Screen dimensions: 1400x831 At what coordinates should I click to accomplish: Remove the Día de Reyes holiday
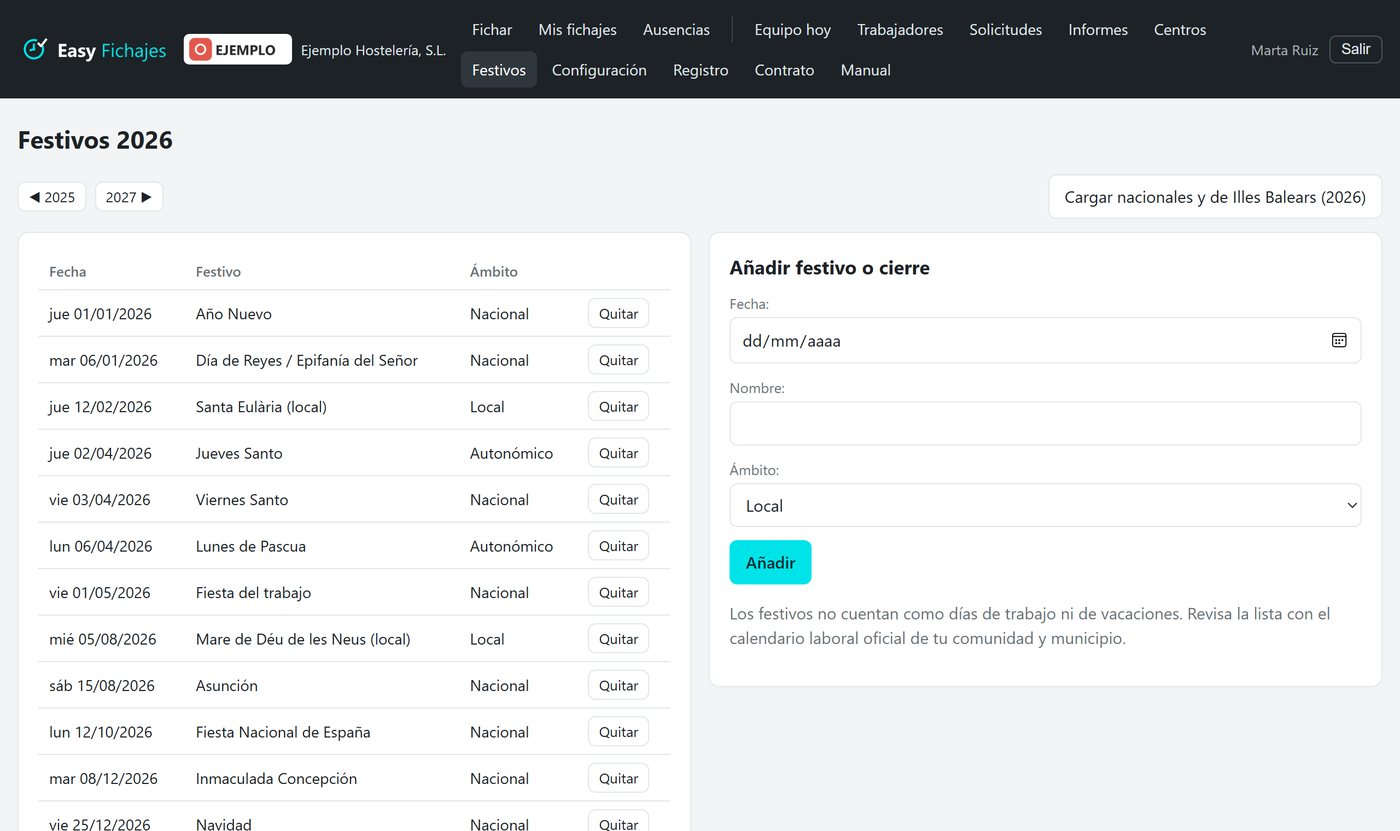tap(618, 360)
